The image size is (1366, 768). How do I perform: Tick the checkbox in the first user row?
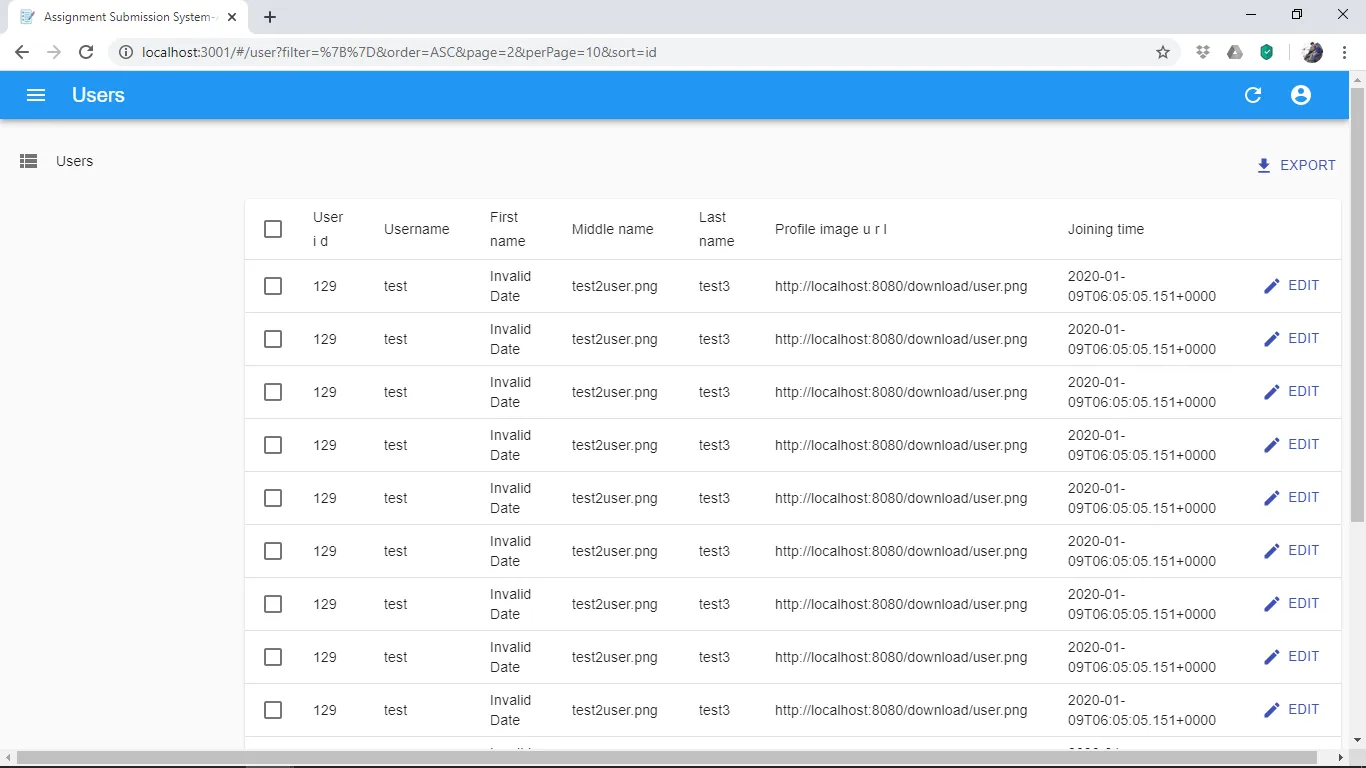pyautogui.click(x=273, y=286)
